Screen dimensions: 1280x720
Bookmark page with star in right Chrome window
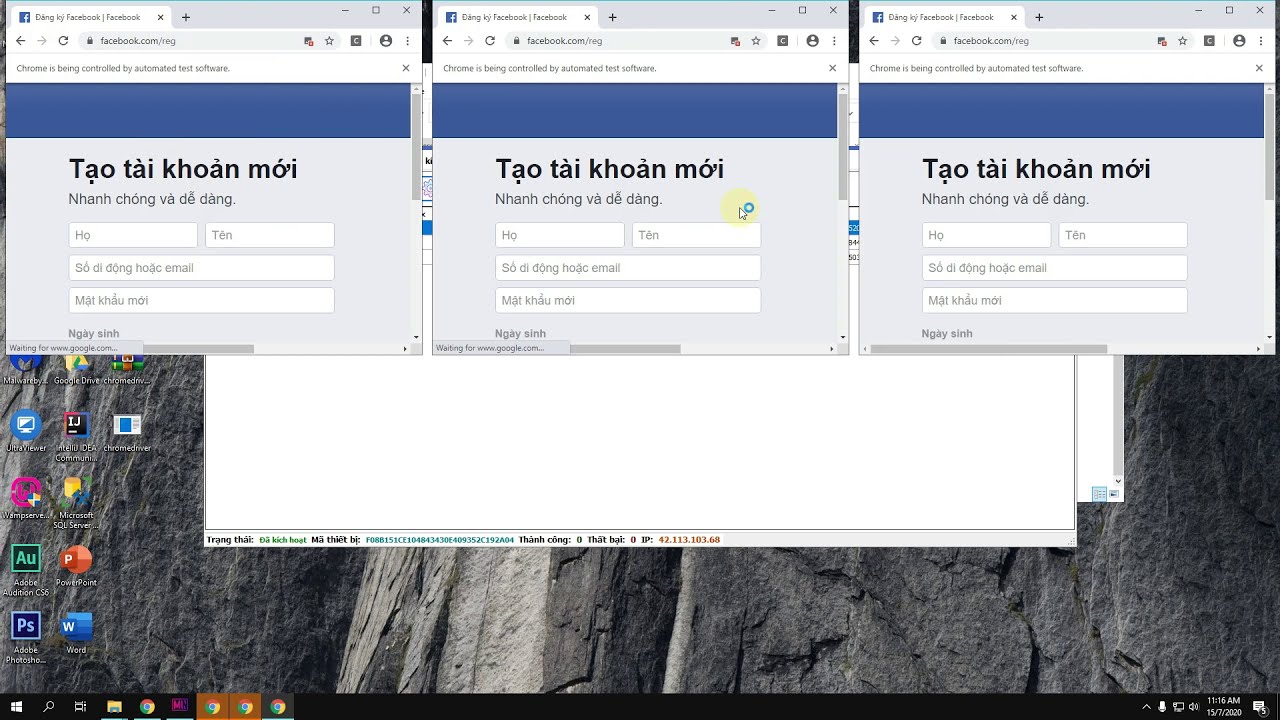click(1183, 41)
